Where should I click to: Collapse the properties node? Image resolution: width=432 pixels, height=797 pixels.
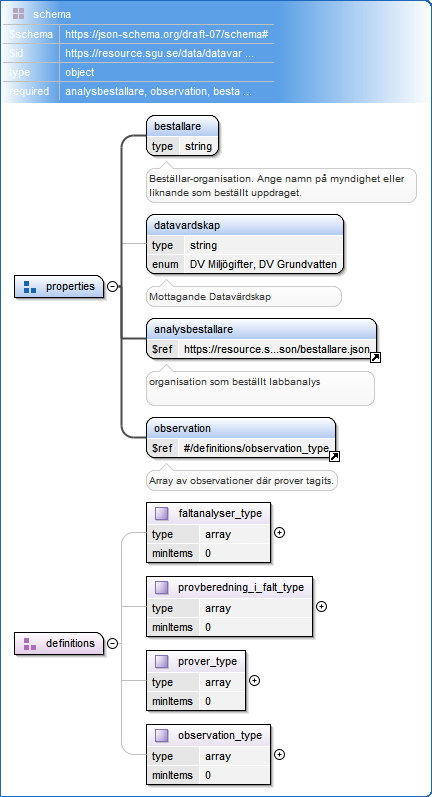(112, 287)
